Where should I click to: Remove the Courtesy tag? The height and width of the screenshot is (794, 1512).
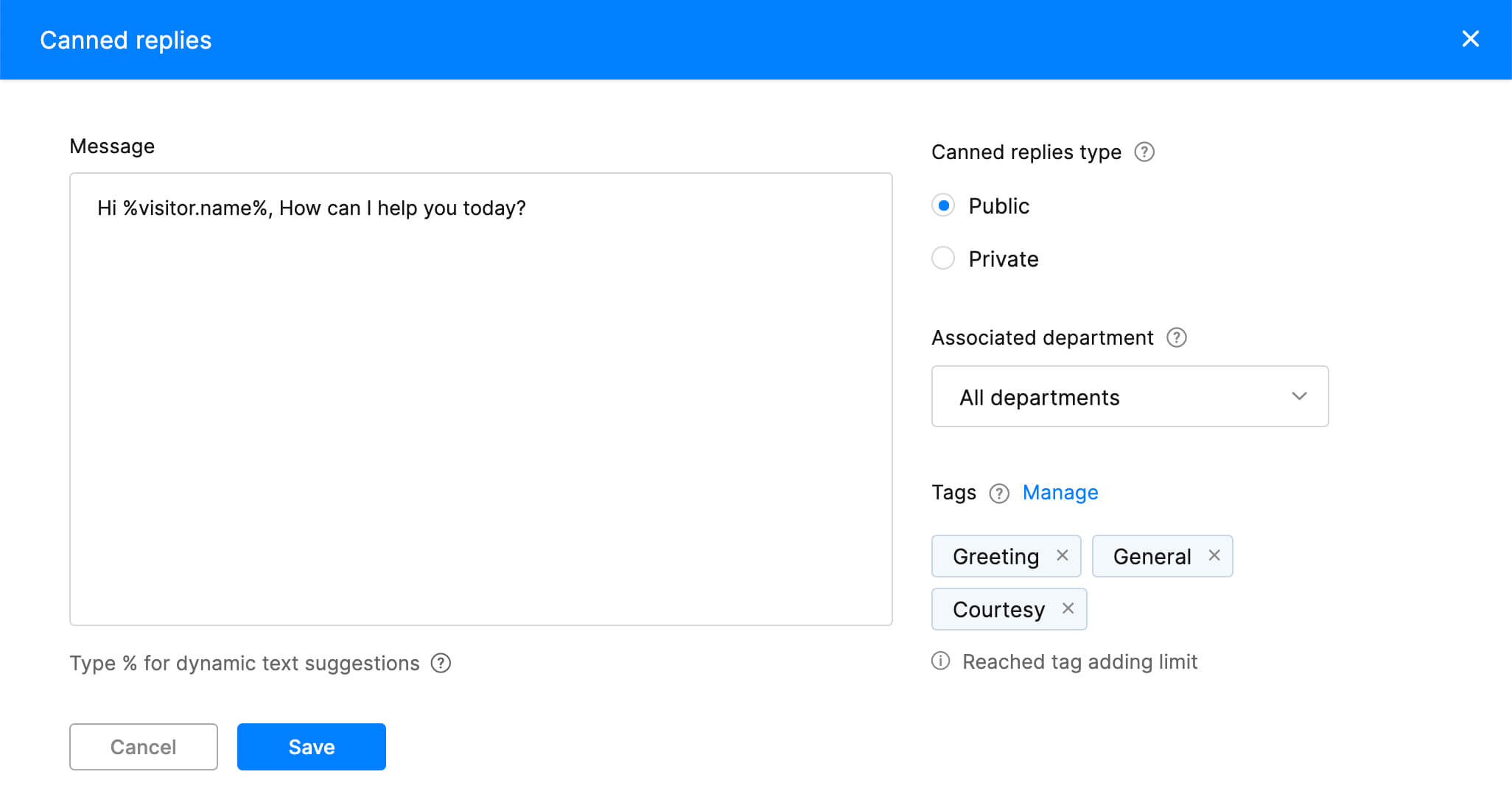click(1068, 608)
